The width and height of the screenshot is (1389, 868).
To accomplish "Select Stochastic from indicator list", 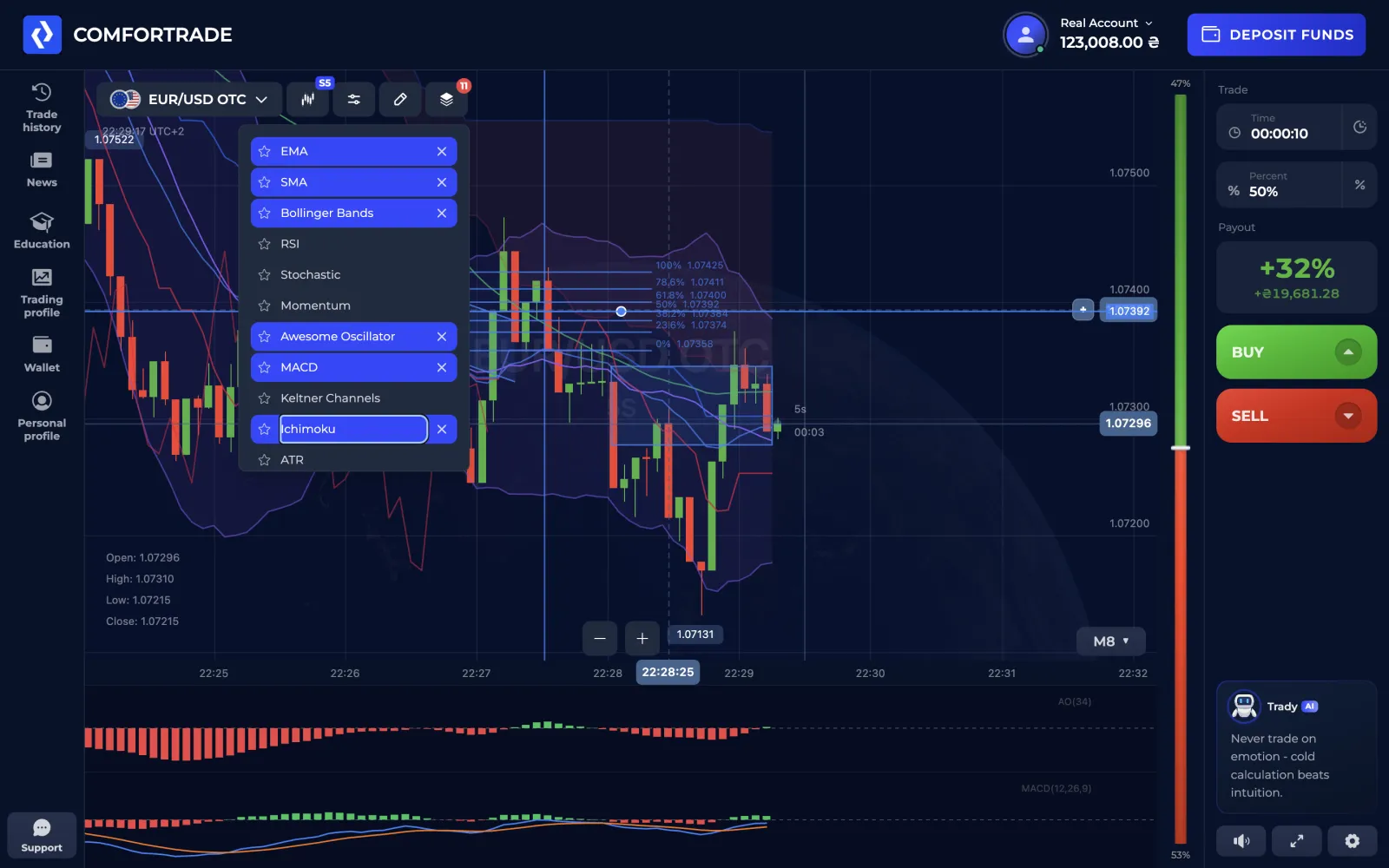I will coord(354,274).
